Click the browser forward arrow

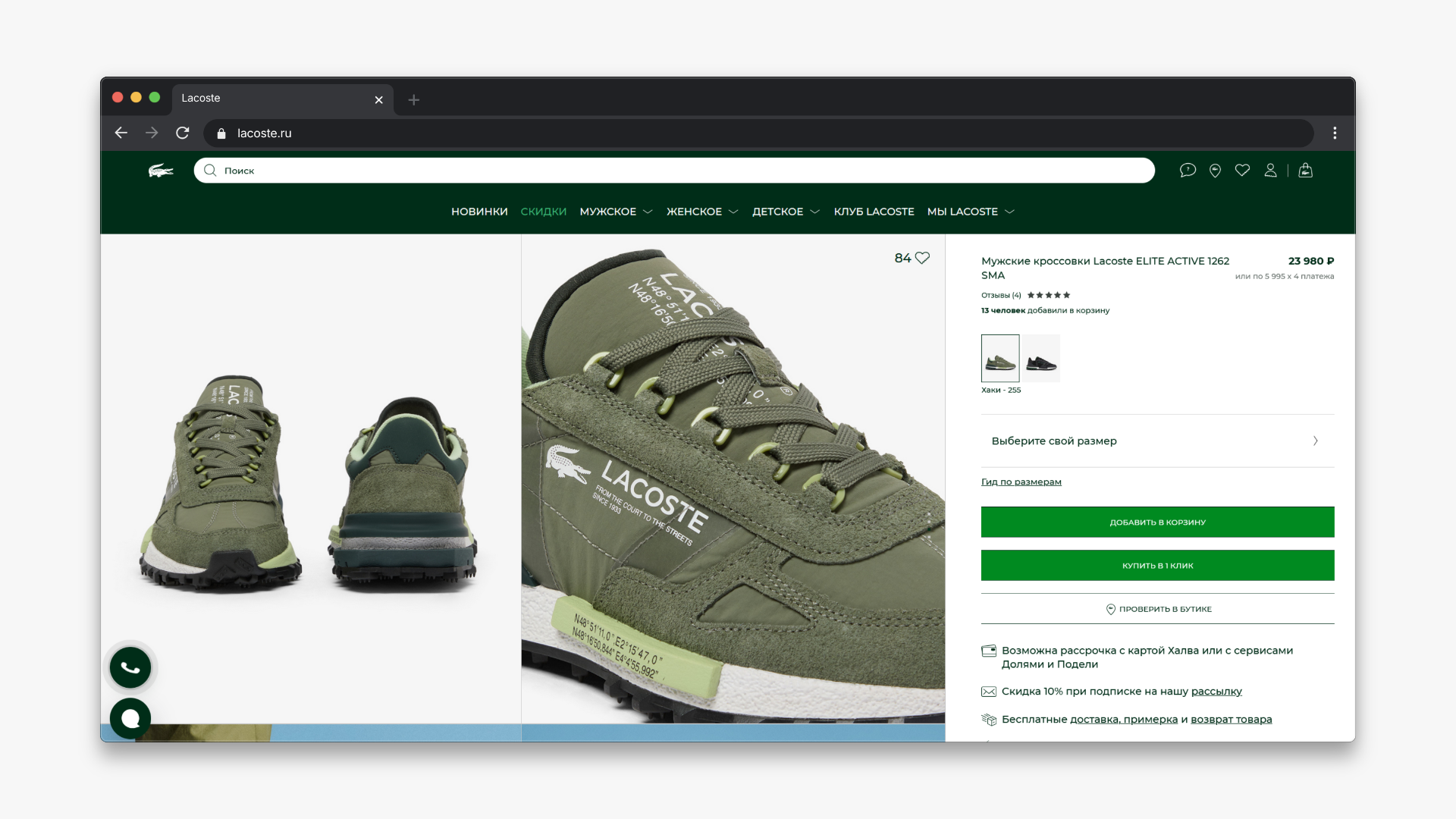(x=152, y=133)
